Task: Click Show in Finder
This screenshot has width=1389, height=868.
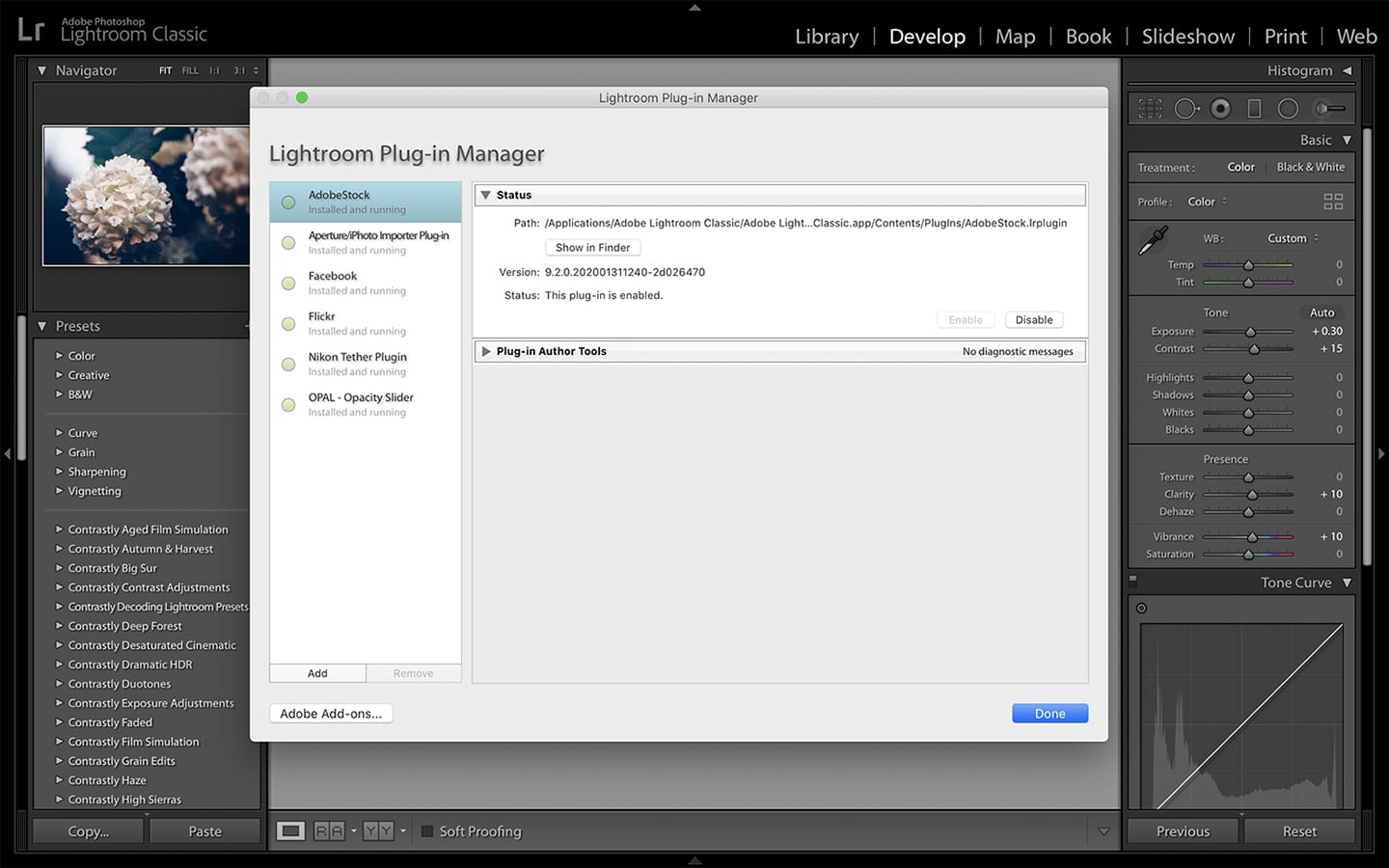Action: (x=592, y=248)
